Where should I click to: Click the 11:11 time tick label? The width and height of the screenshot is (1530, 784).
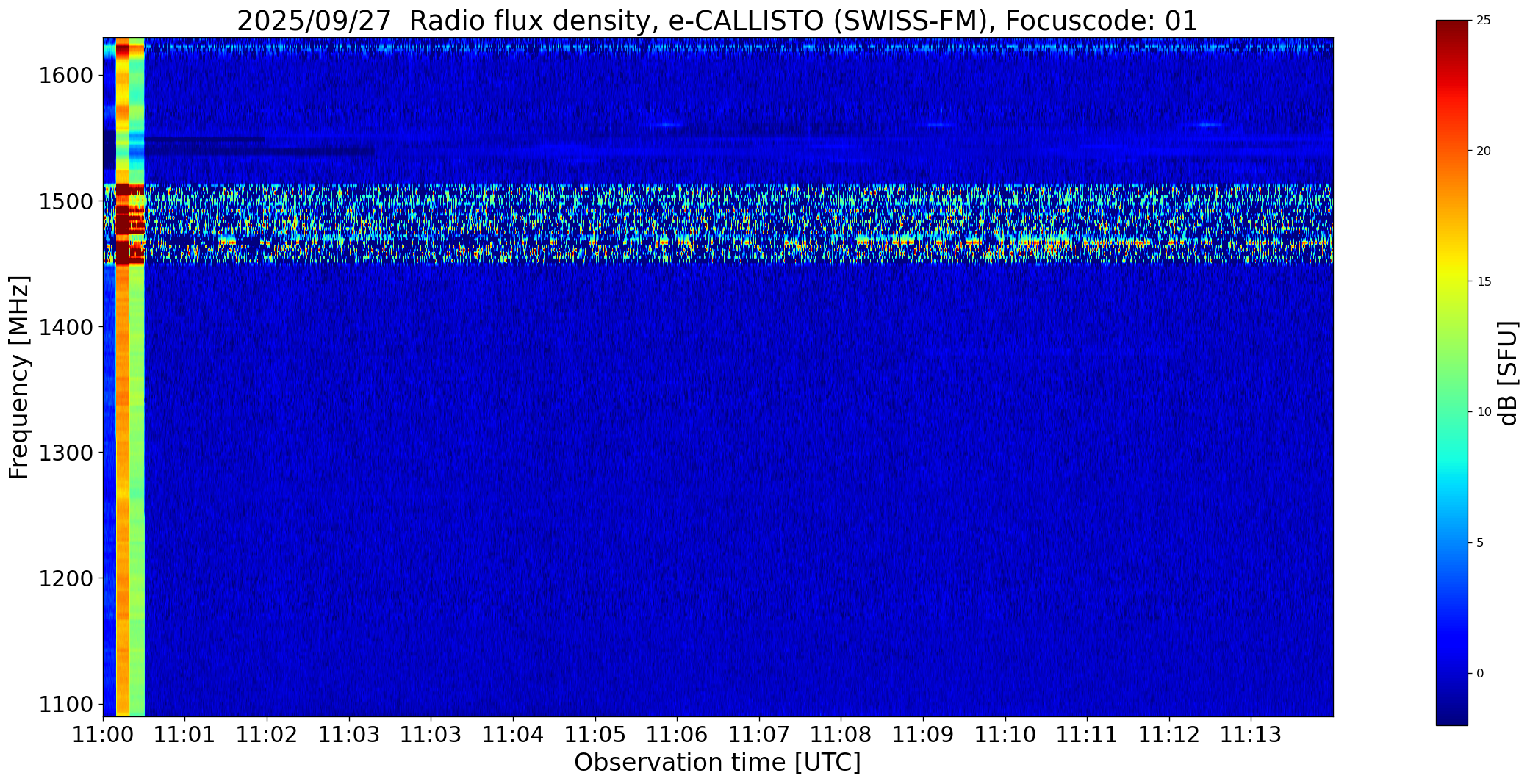[1087, 735]
